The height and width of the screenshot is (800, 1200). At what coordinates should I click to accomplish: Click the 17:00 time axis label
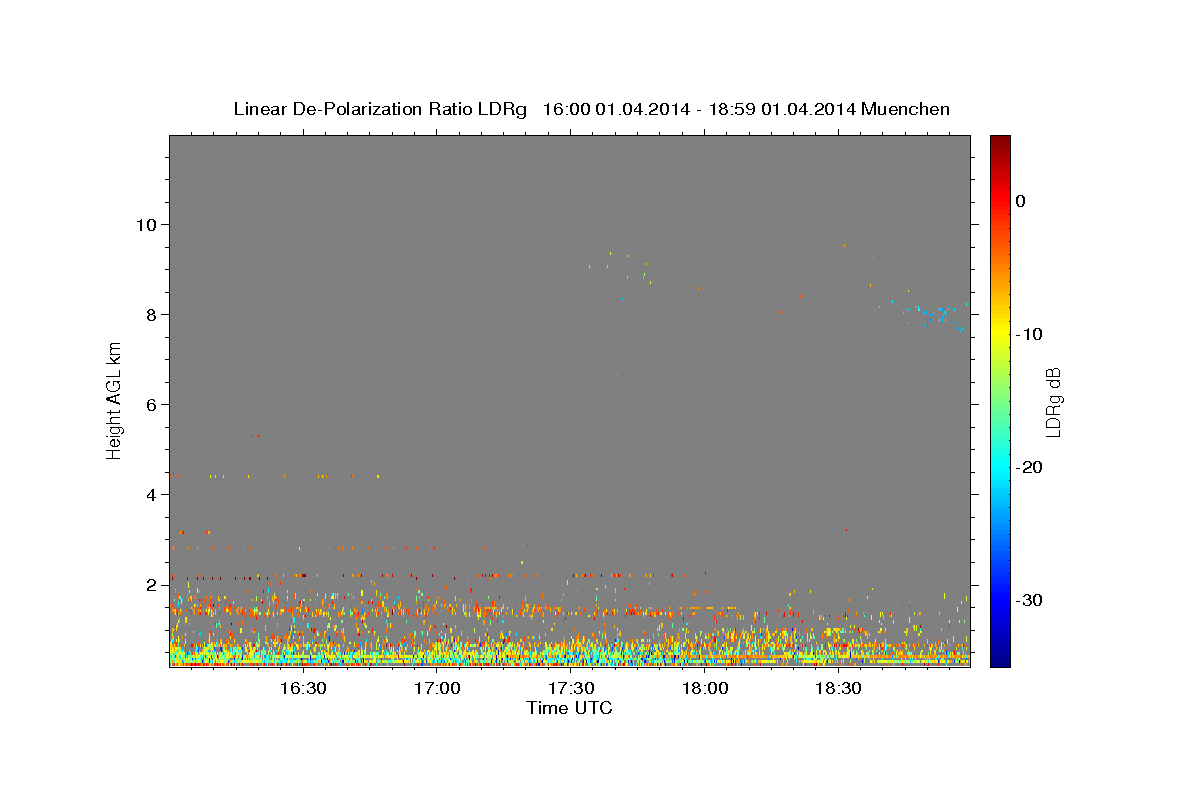[437, 689]
